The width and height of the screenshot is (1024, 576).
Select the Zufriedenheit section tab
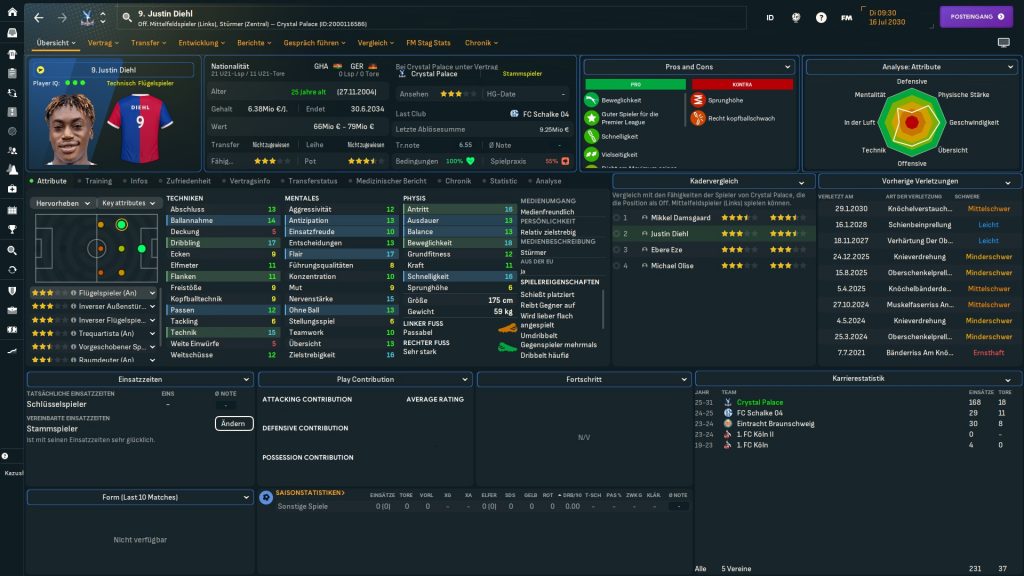(x=186, y=181)
